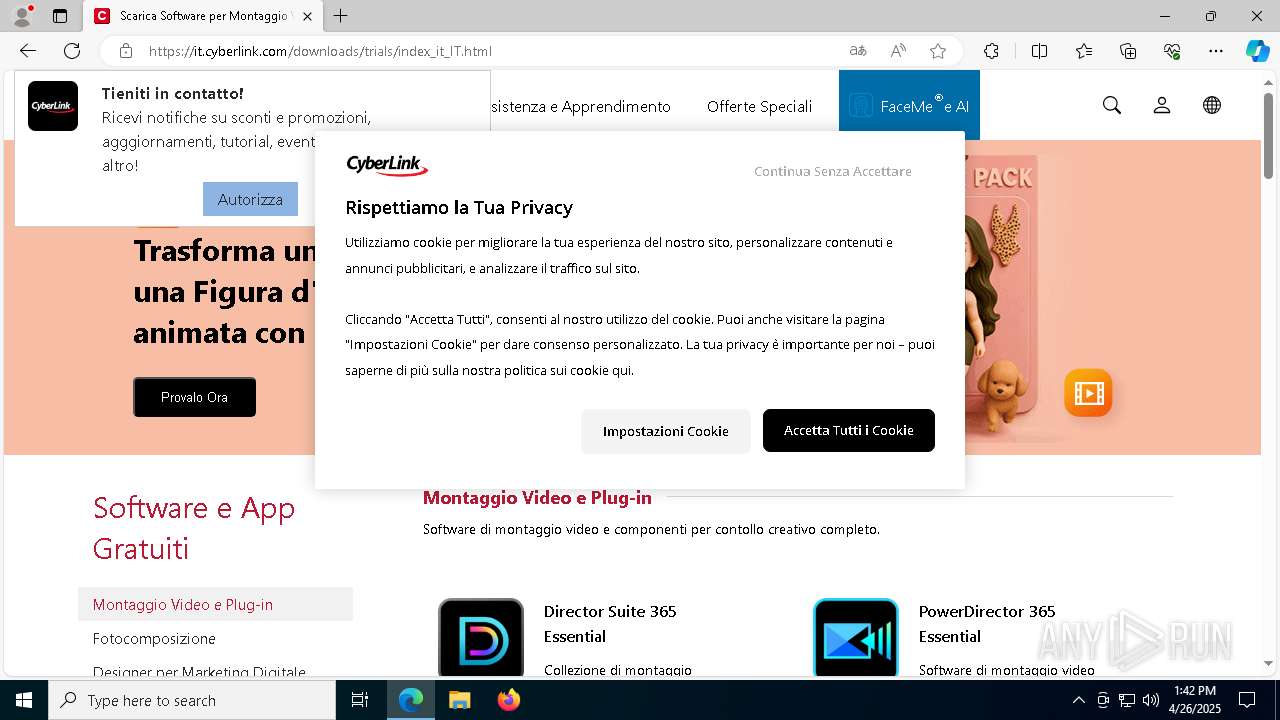The height and width of the screenshot is (720, 1280).
Task: Open the language globe selector
Action: (x=1212, y=105)
